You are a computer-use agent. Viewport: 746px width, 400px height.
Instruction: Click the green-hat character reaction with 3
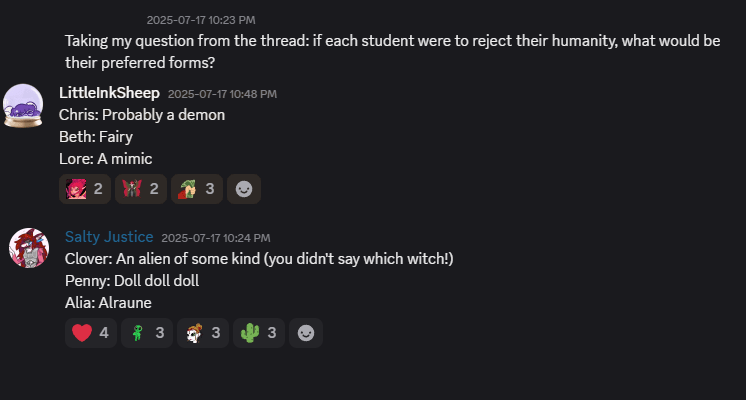click(x=196, y=187)
